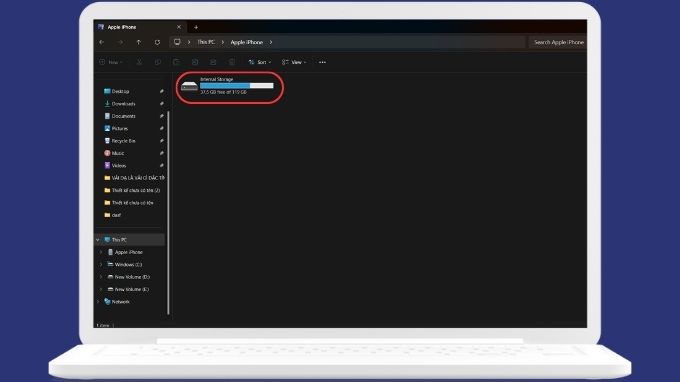Click the Delete toolbar icon
The width and height of the screenshot is (680, 382).
click(x=232, y=62)
